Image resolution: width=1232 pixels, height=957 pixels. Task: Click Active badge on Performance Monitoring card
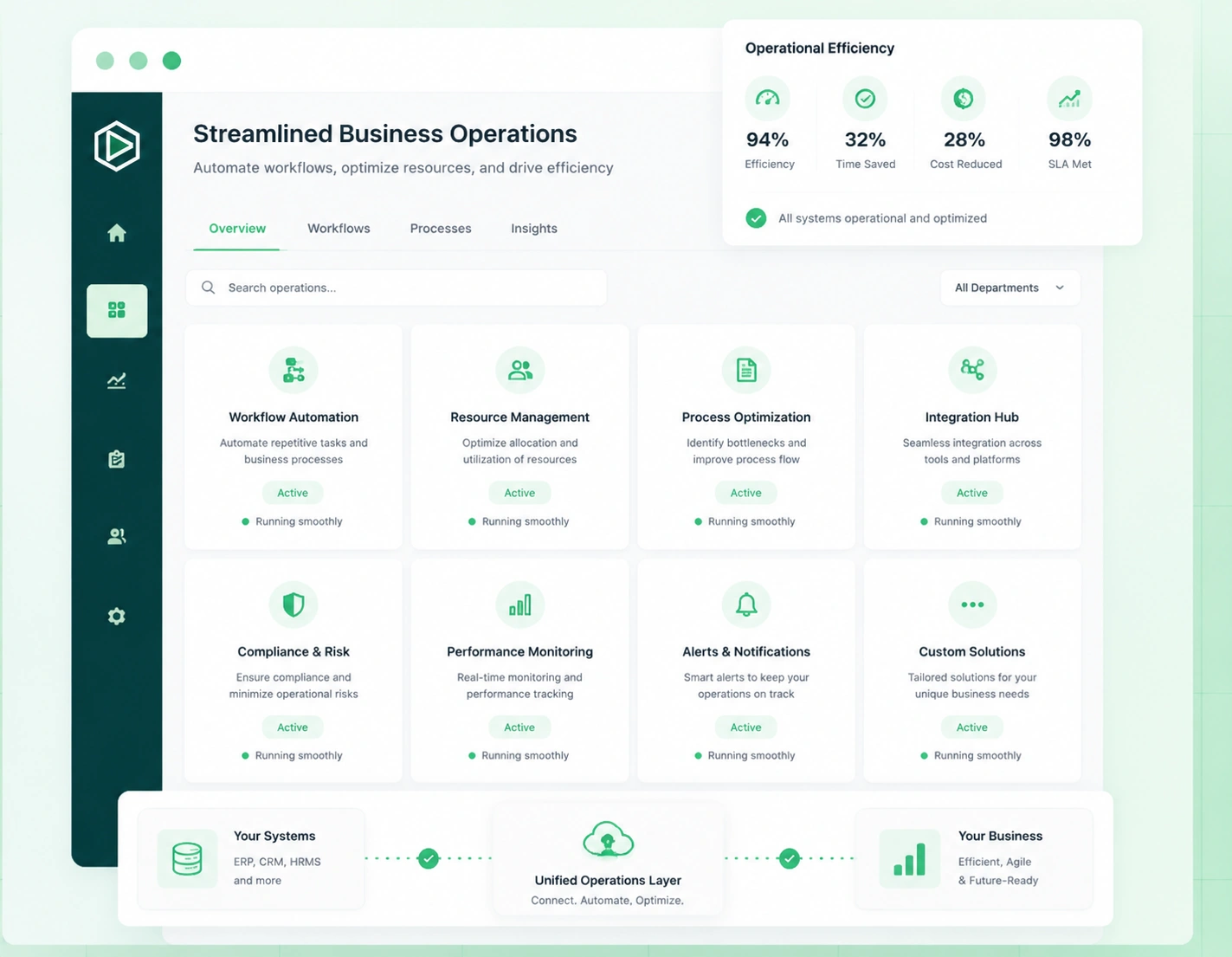[519, 727]
